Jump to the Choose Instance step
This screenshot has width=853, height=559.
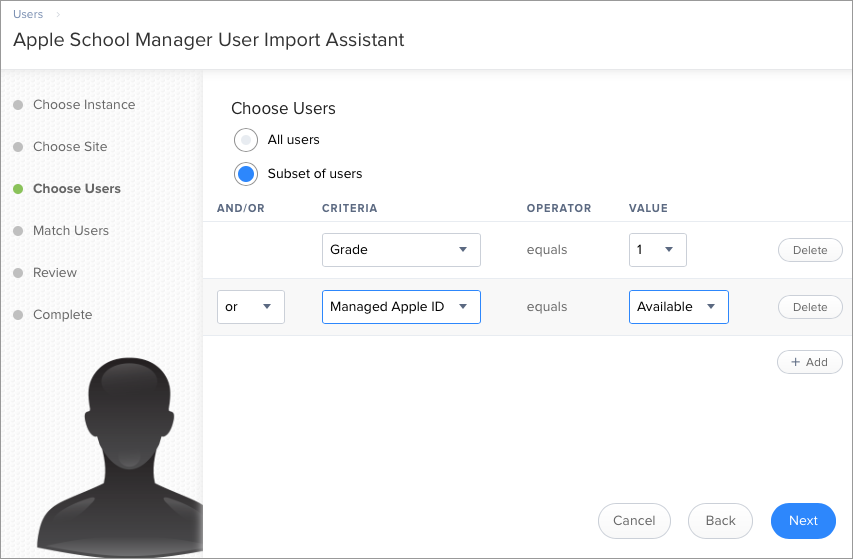click(x=84, y=104)
